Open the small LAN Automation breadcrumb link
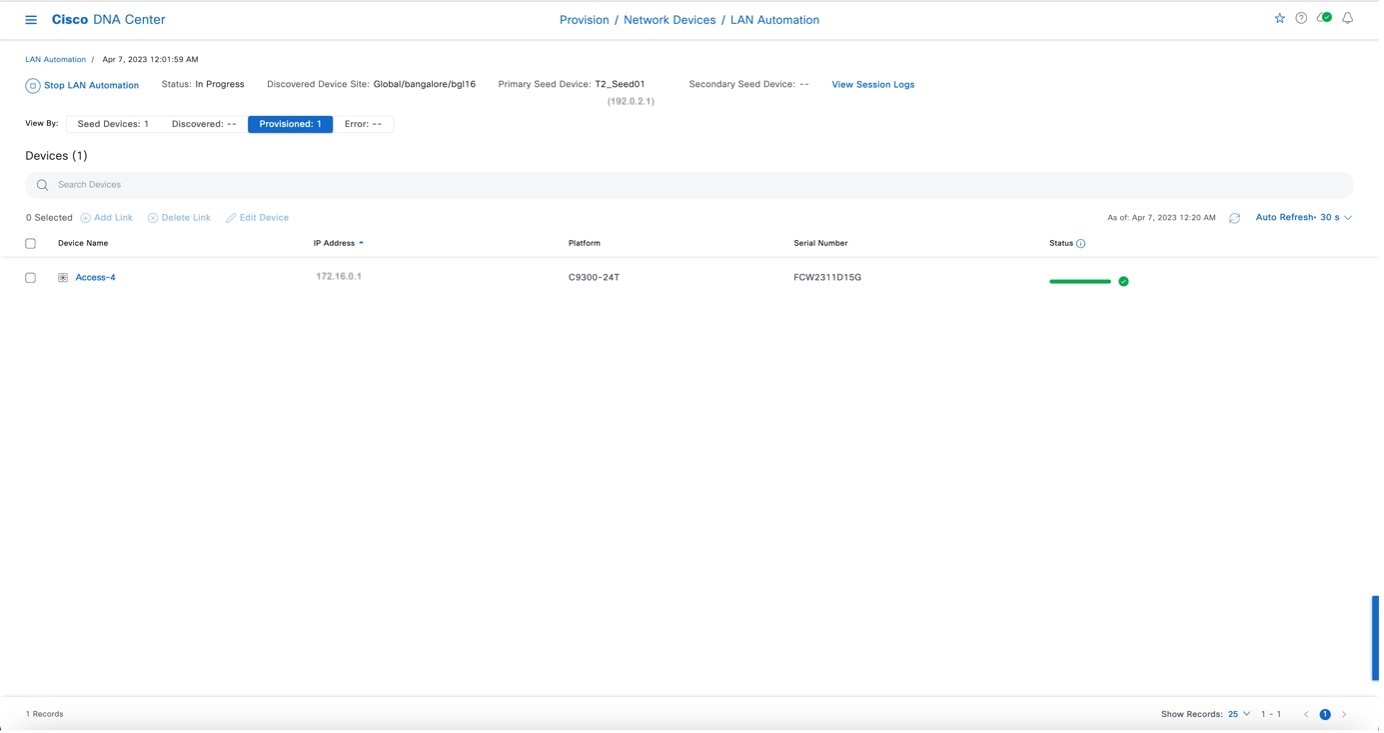 coord(56,60)
